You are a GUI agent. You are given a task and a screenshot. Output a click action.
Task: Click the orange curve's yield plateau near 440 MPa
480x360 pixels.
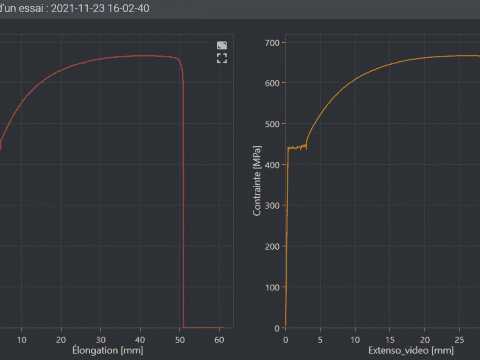click(x=297, y=147)
